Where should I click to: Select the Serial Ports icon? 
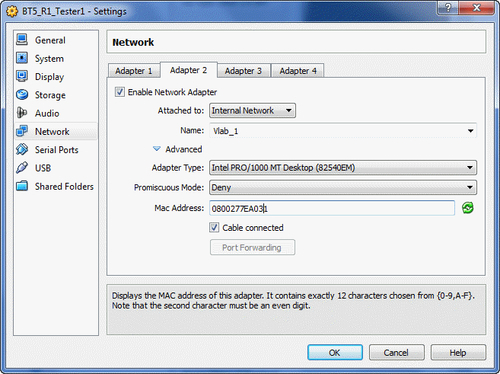pyautogui.click(x=22, y=149)
